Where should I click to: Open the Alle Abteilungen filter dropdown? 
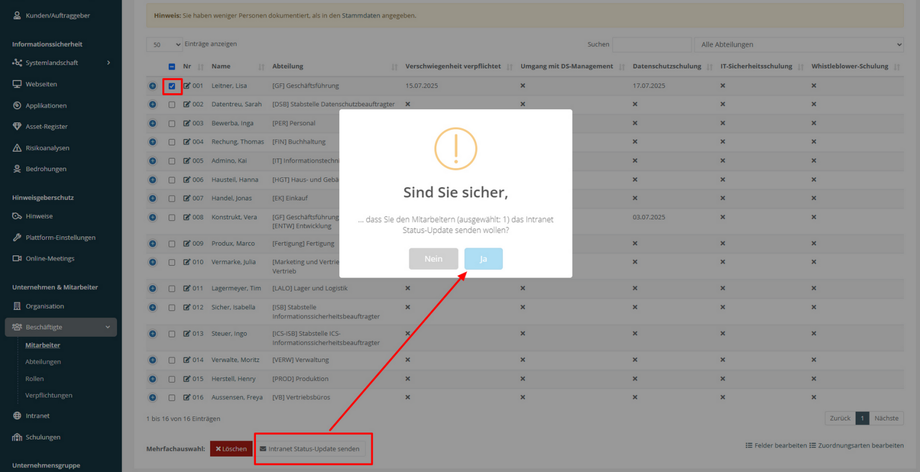point(799,45)
